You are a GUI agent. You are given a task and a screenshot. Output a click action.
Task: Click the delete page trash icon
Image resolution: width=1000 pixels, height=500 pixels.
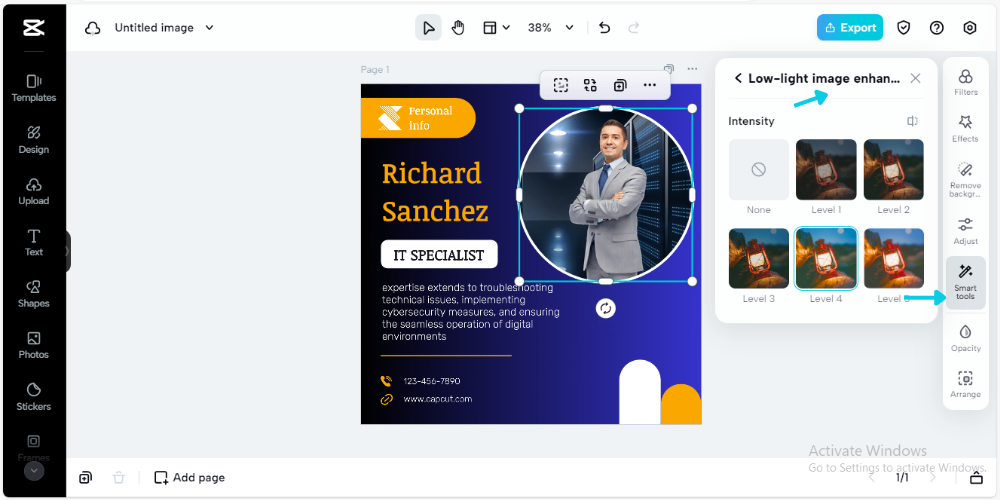click(x=119, y=478)
